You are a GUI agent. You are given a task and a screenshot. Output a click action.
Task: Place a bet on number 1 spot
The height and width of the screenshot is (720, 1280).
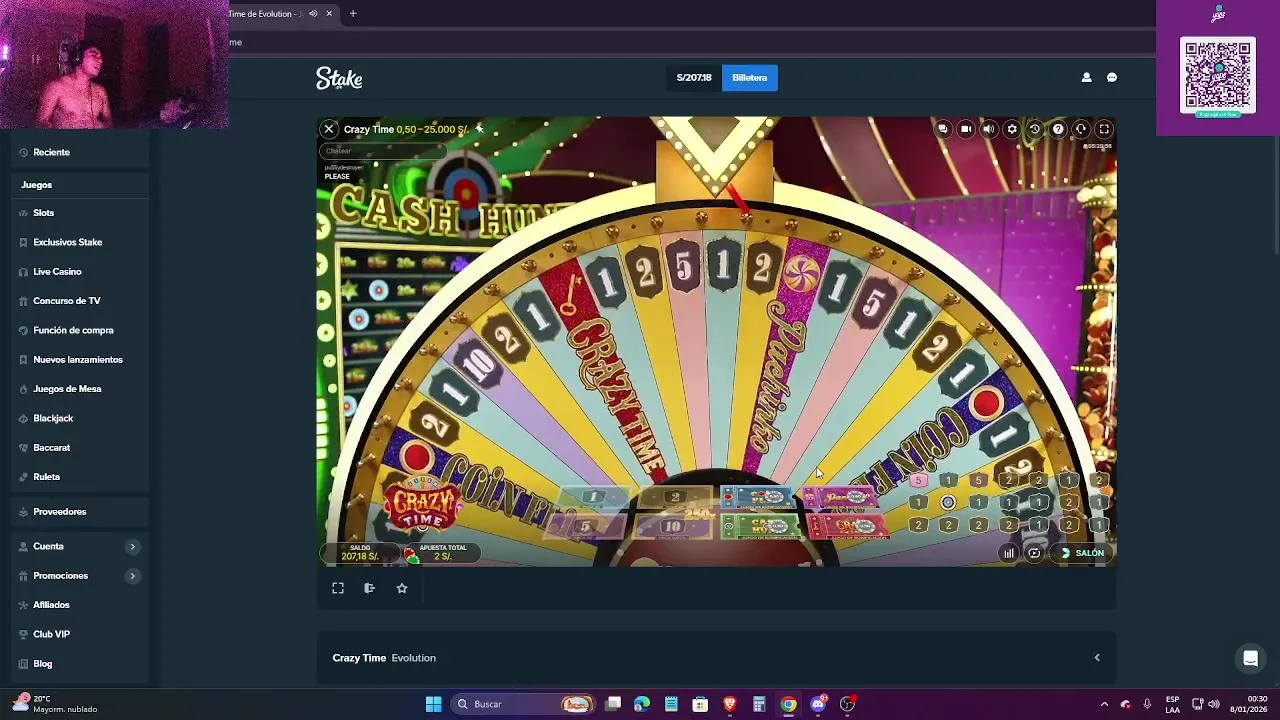(593, 497)
